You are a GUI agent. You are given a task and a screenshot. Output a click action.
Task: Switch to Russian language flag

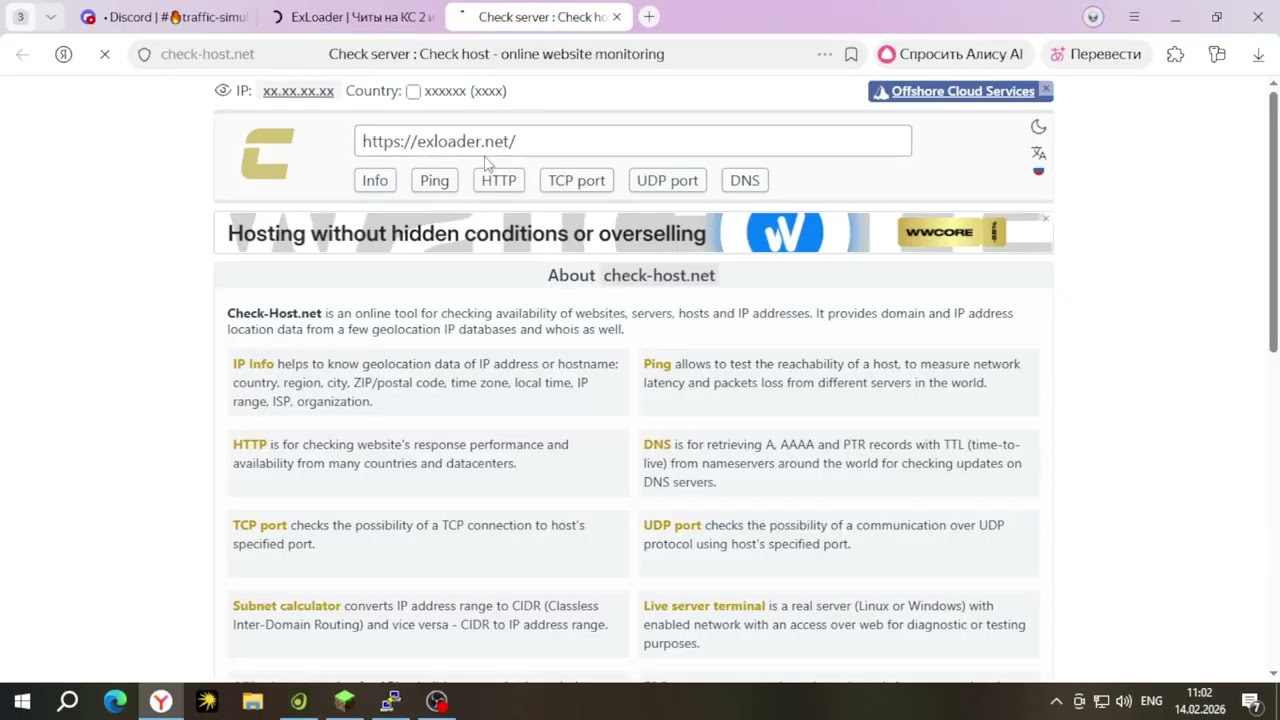pyautogui.click(x=1039, y=171)
